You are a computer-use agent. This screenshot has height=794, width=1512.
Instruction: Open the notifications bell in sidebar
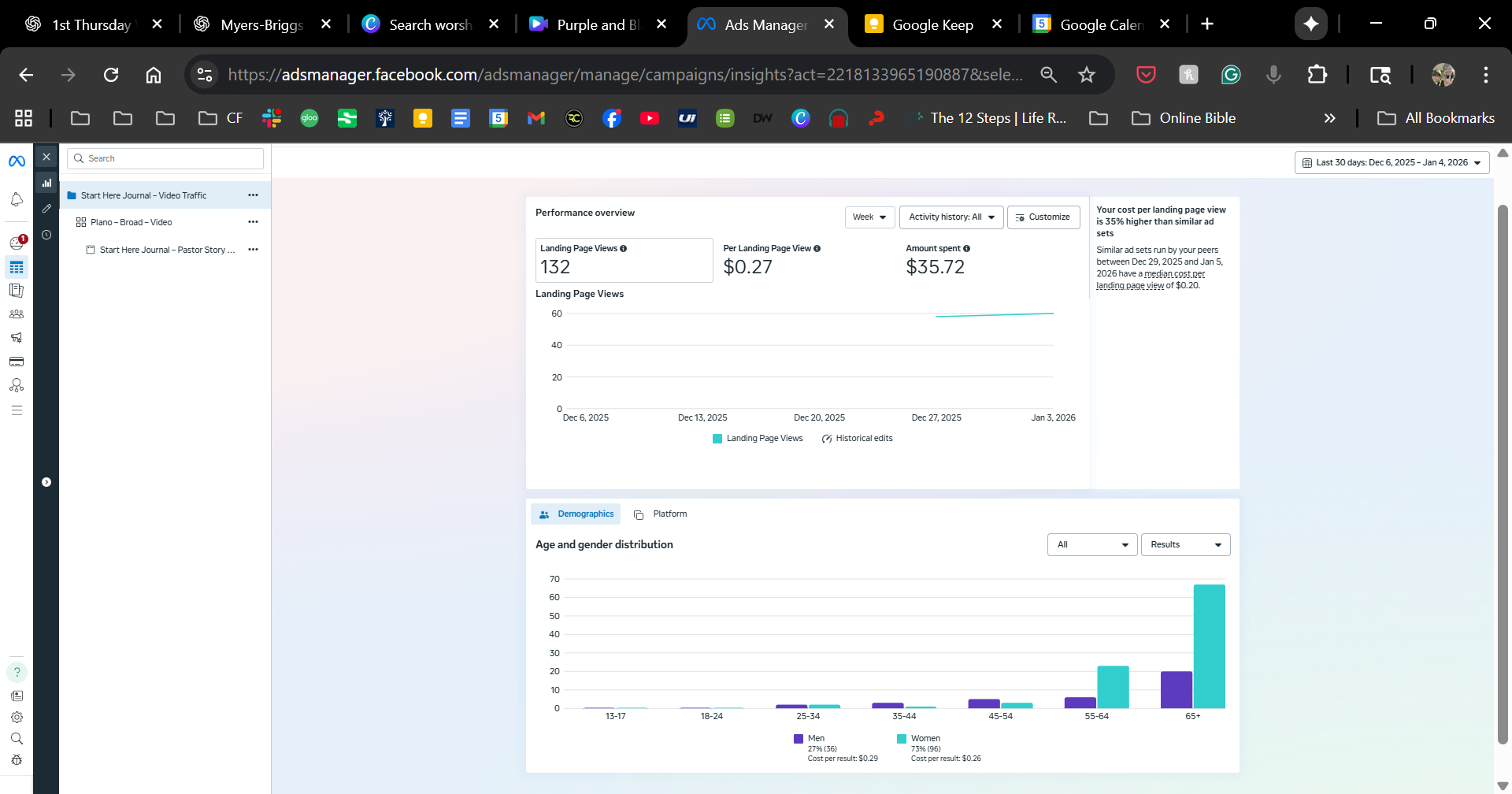pyautogui.click(x=17, y=199)
